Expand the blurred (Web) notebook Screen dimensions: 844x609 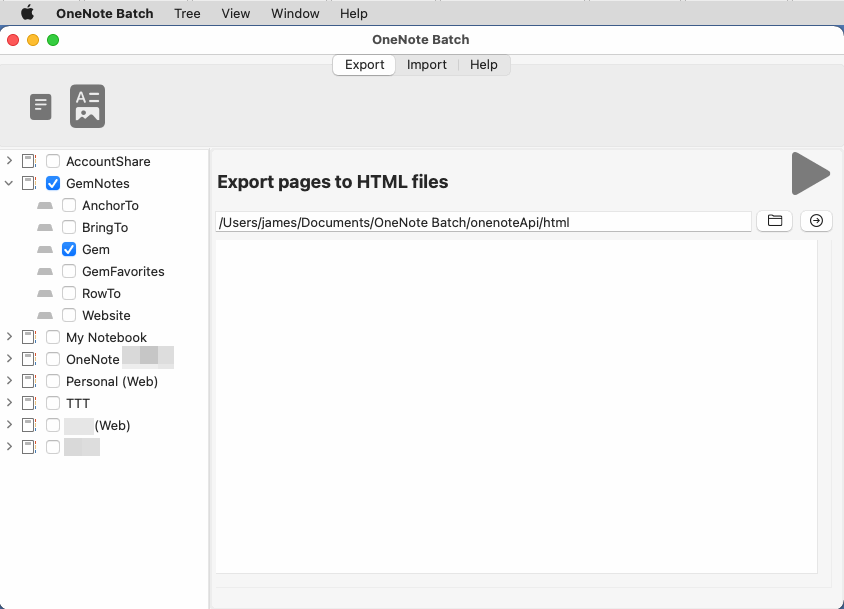pos(9,424)
